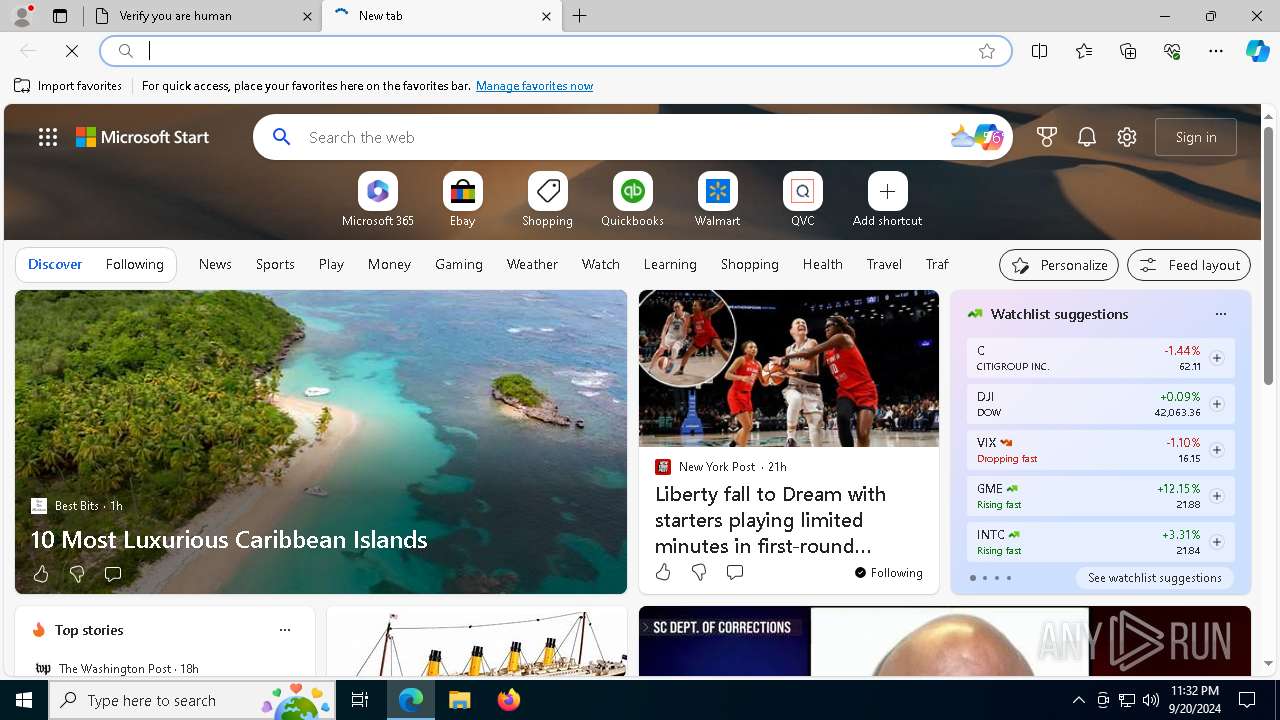The width and height of the screenshot is (1280, 720).
Task: Open Watchlist suggestions more options menu
Action: [x=1220, y=314]
